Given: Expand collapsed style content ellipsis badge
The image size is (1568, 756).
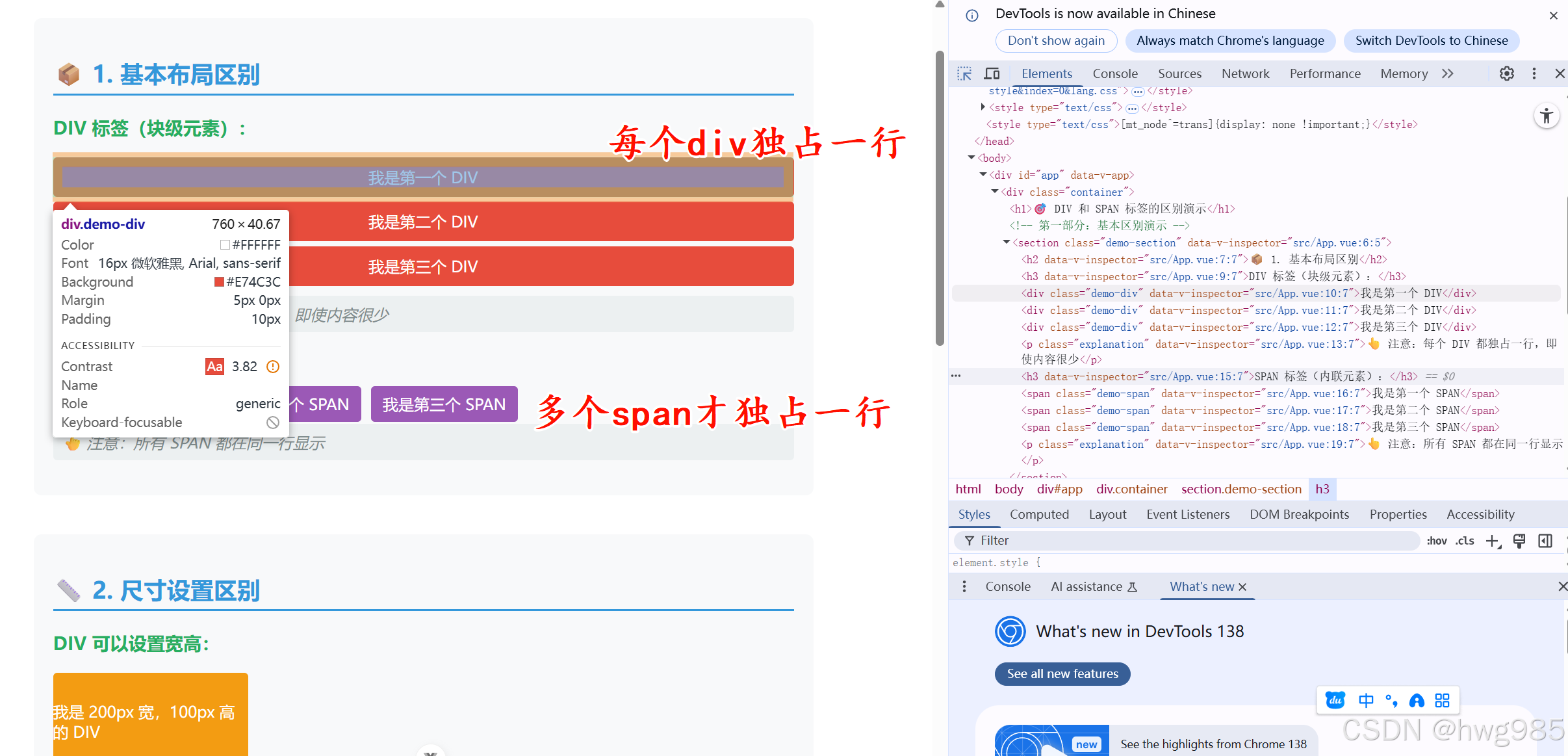Looking at the screenshot, I should 1132,108.
